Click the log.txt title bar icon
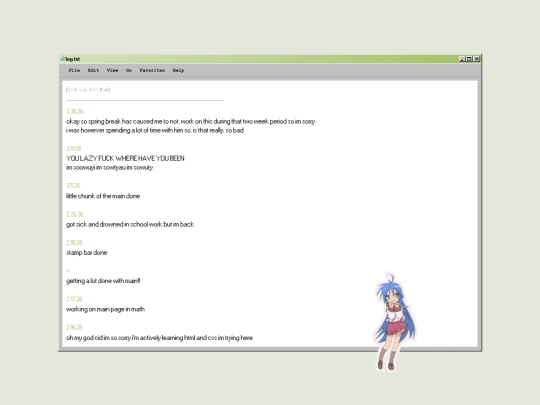The image size is (540, 405). 63,59
